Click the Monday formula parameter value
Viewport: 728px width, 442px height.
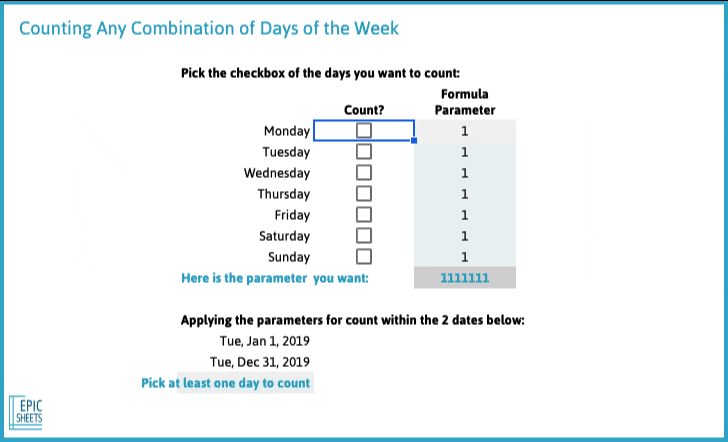pyautogui.click(x=465, y=131)
